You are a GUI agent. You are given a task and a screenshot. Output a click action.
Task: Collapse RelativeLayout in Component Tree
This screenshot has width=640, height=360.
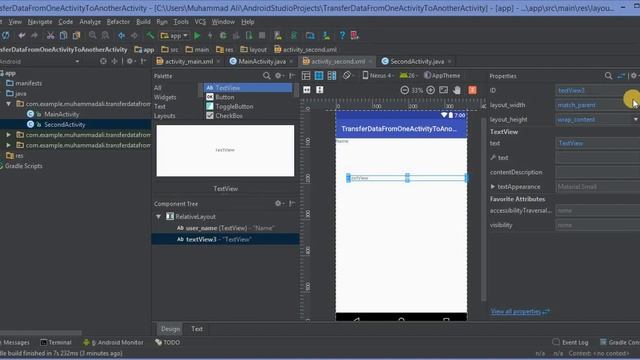pos(158,217)
